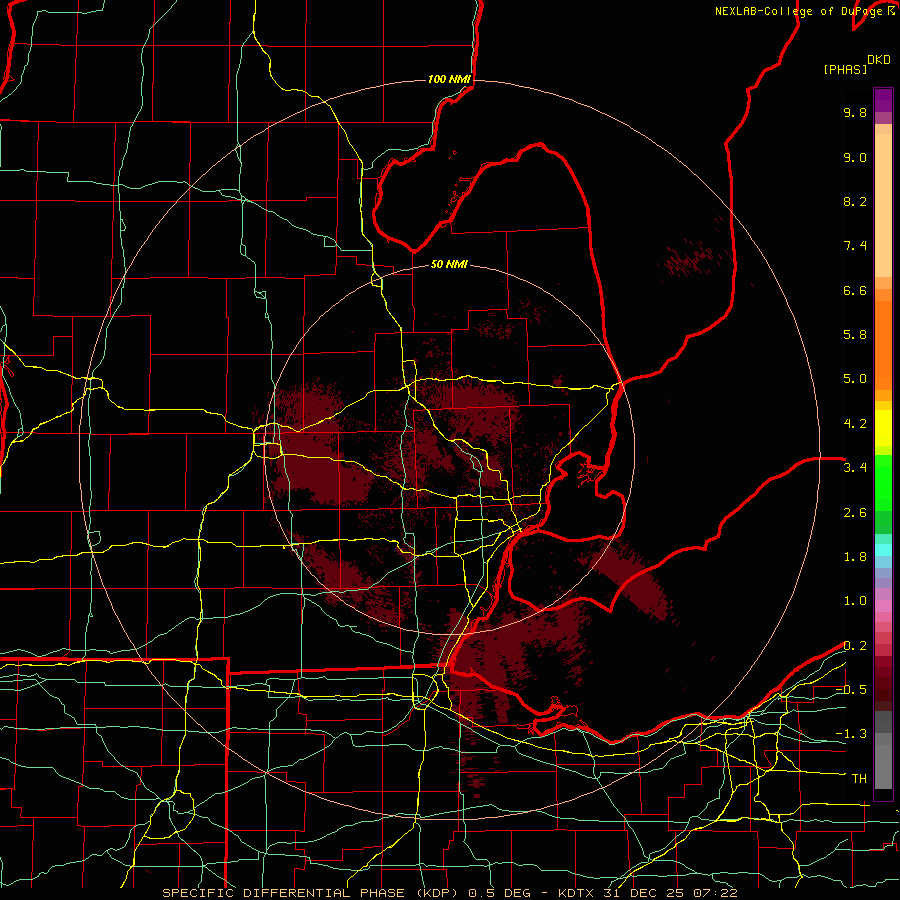Select the 7.4 value on color scale
Image resolution: width=900 pixels, height=900 pixels.
click(855, 246)
